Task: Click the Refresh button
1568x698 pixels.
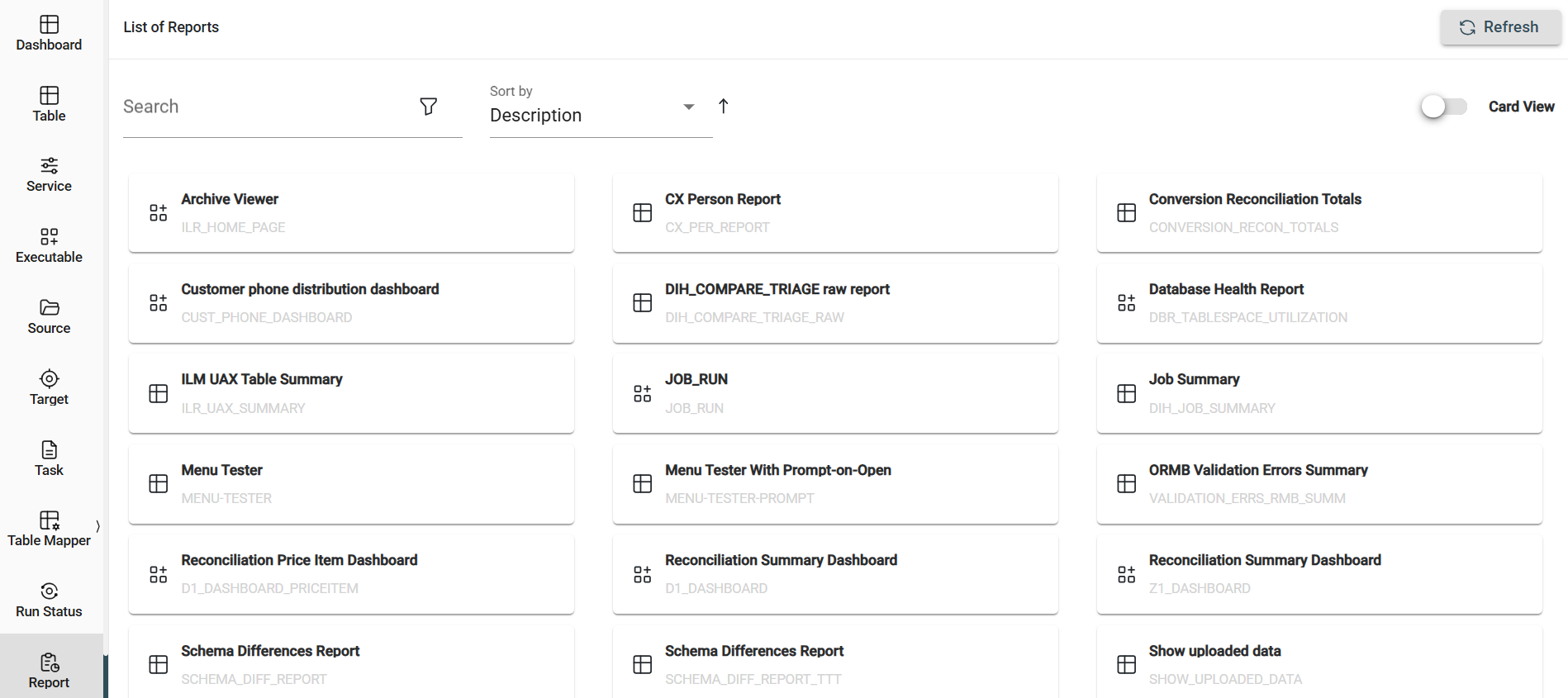Action: [x=1499, y=27]
